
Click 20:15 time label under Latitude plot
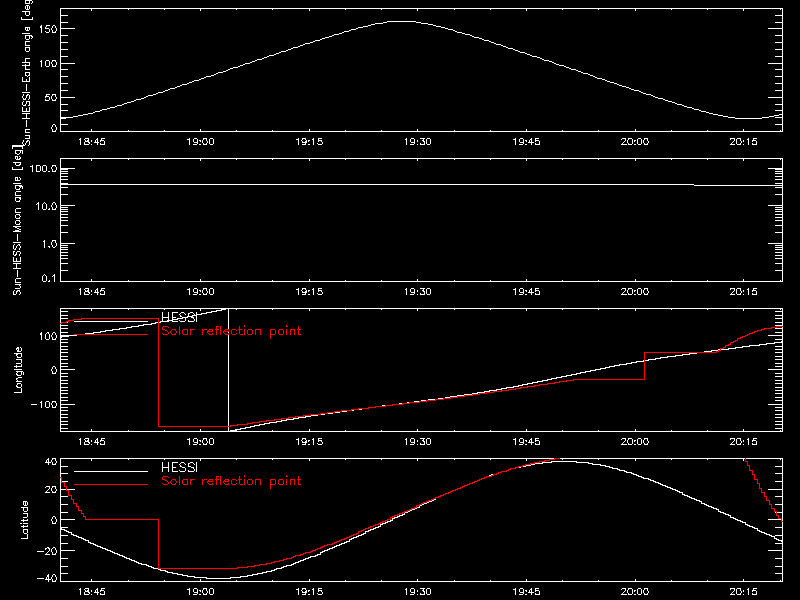(743, 592)
